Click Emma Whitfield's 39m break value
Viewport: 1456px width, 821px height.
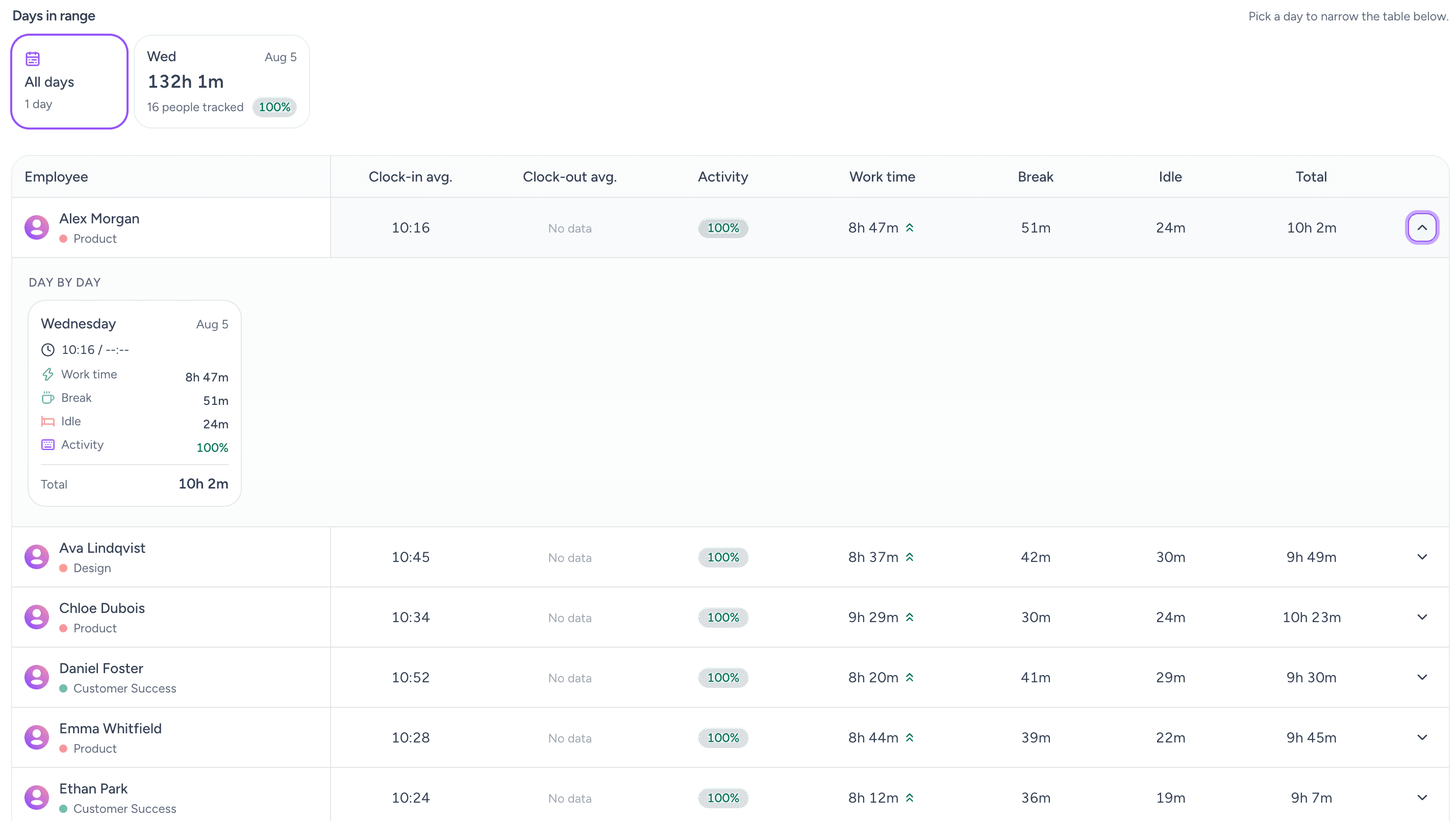point(1036,737)
